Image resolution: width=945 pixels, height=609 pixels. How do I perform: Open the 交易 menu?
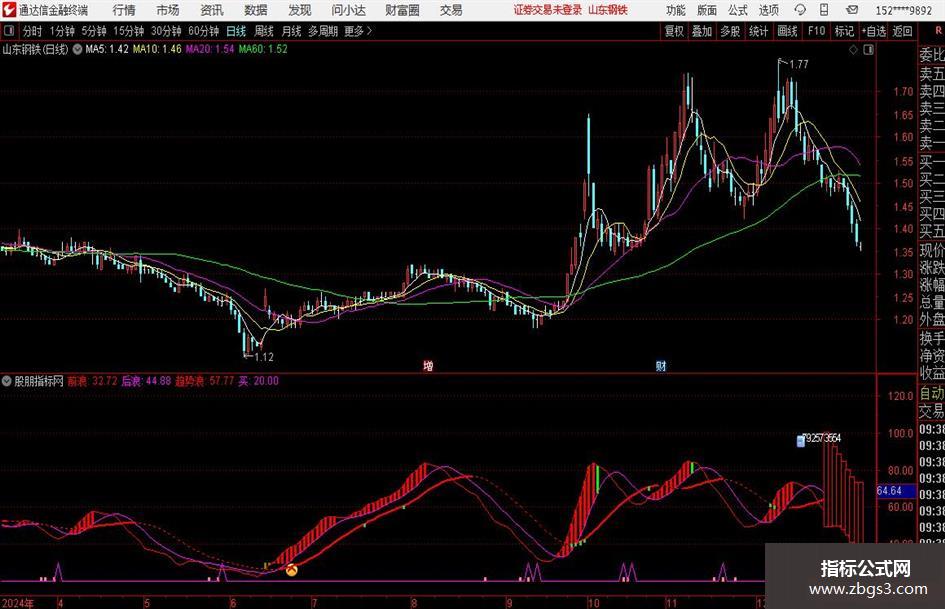tap(451, 10)
